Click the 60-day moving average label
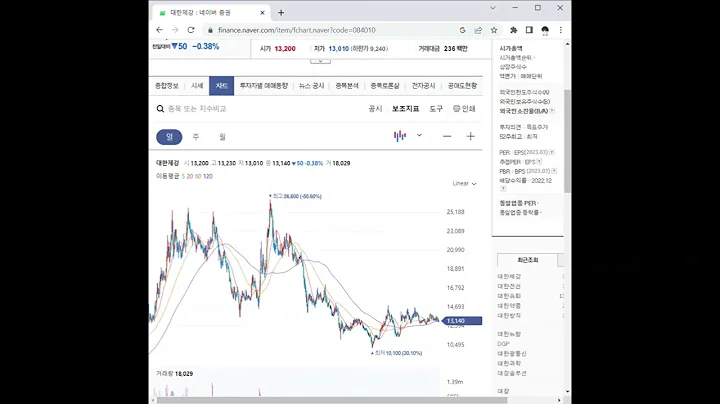Image resolution: width=720 pixels, height=404 pixels. (198, 176)
